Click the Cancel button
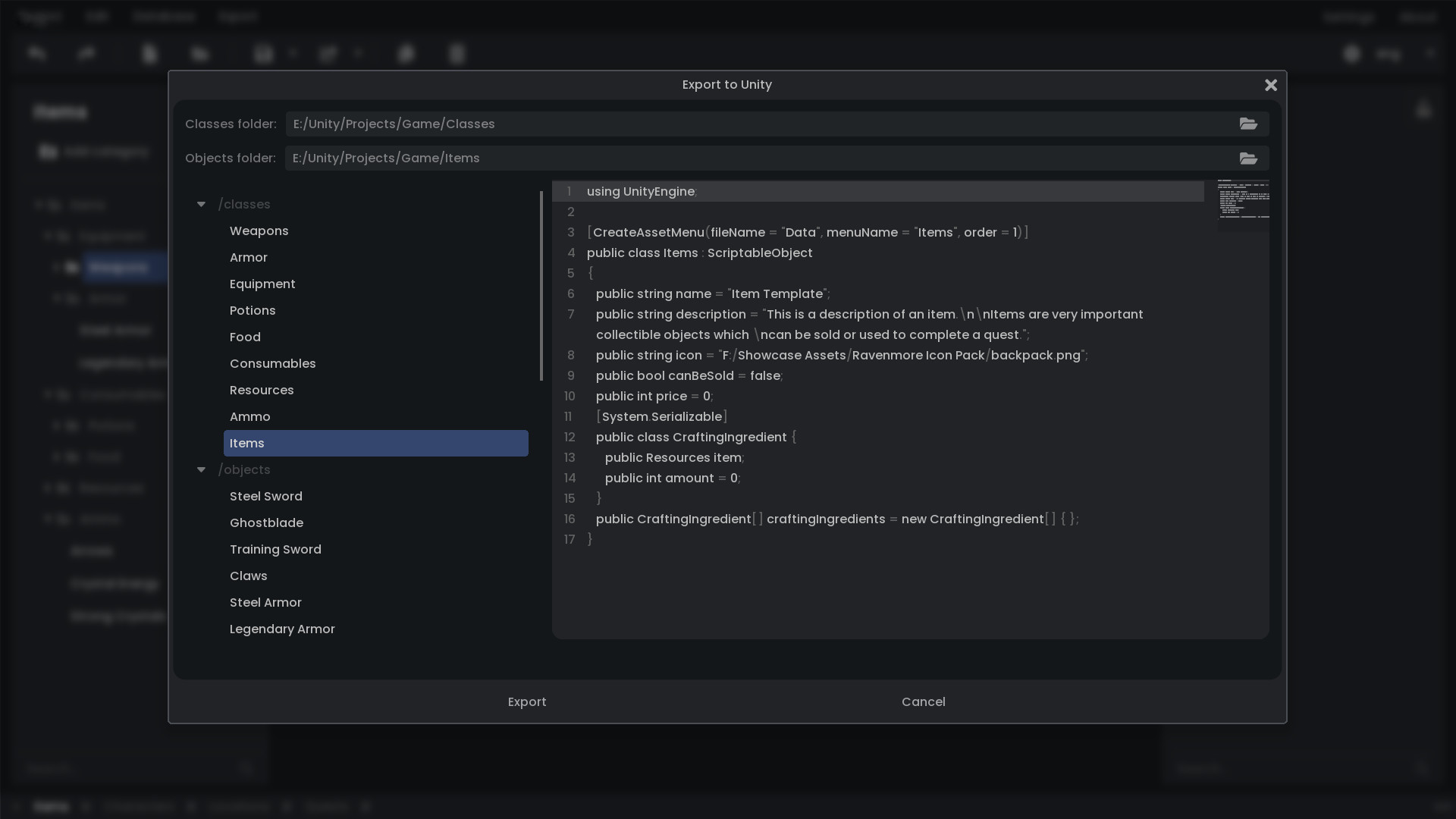 pos(923,701)
